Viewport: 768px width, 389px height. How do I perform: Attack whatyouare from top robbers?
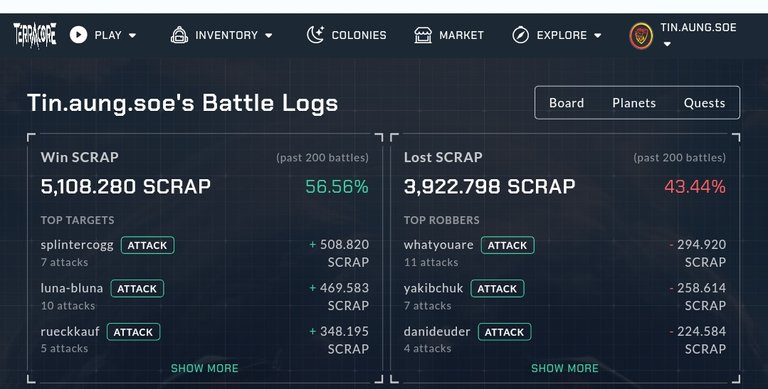(x=507, y=245)
